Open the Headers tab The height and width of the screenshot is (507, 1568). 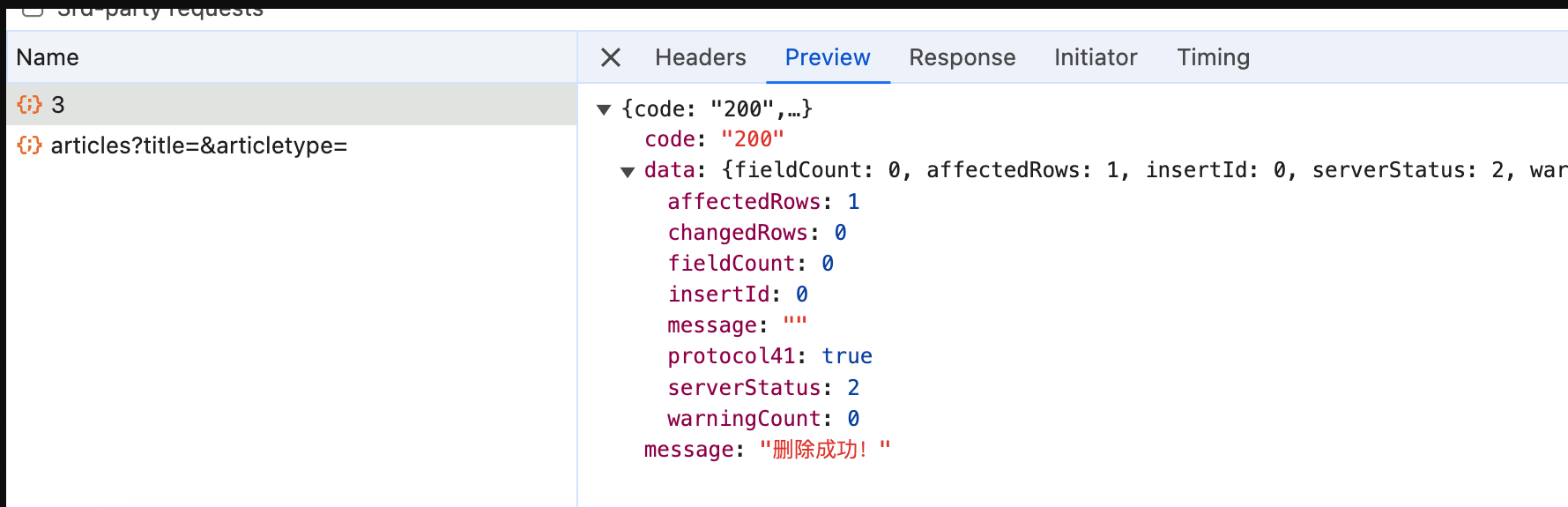pyautogui.click(x=700, y=58)
